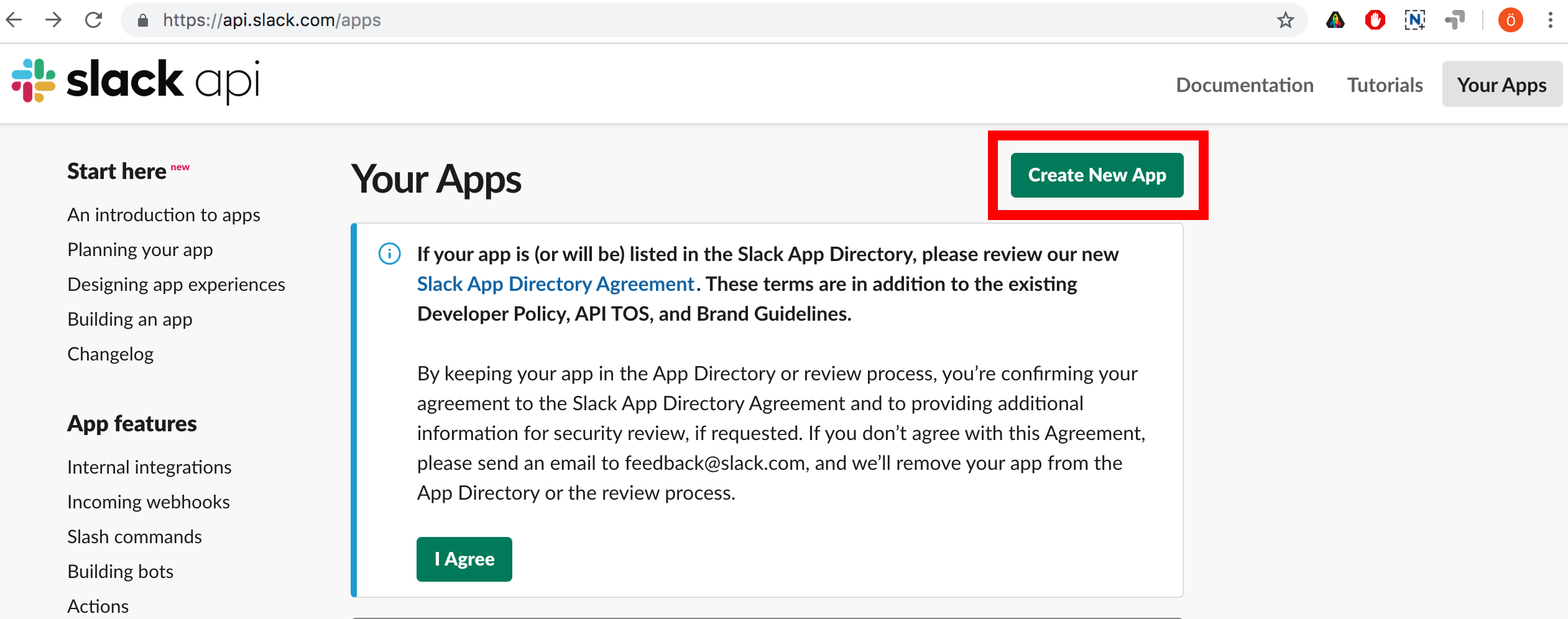Open the Documentation nav item
1568x619 pixels.
[x=1245, y=85]
